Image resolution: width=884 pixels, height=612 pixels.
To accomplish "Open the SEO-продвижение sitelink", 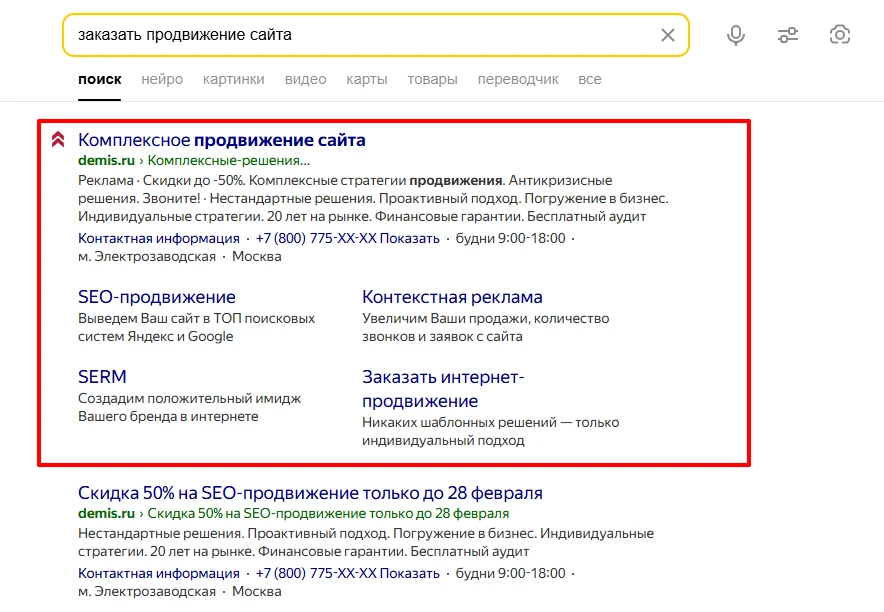I will pyautogui.click(x=157, y=297).
